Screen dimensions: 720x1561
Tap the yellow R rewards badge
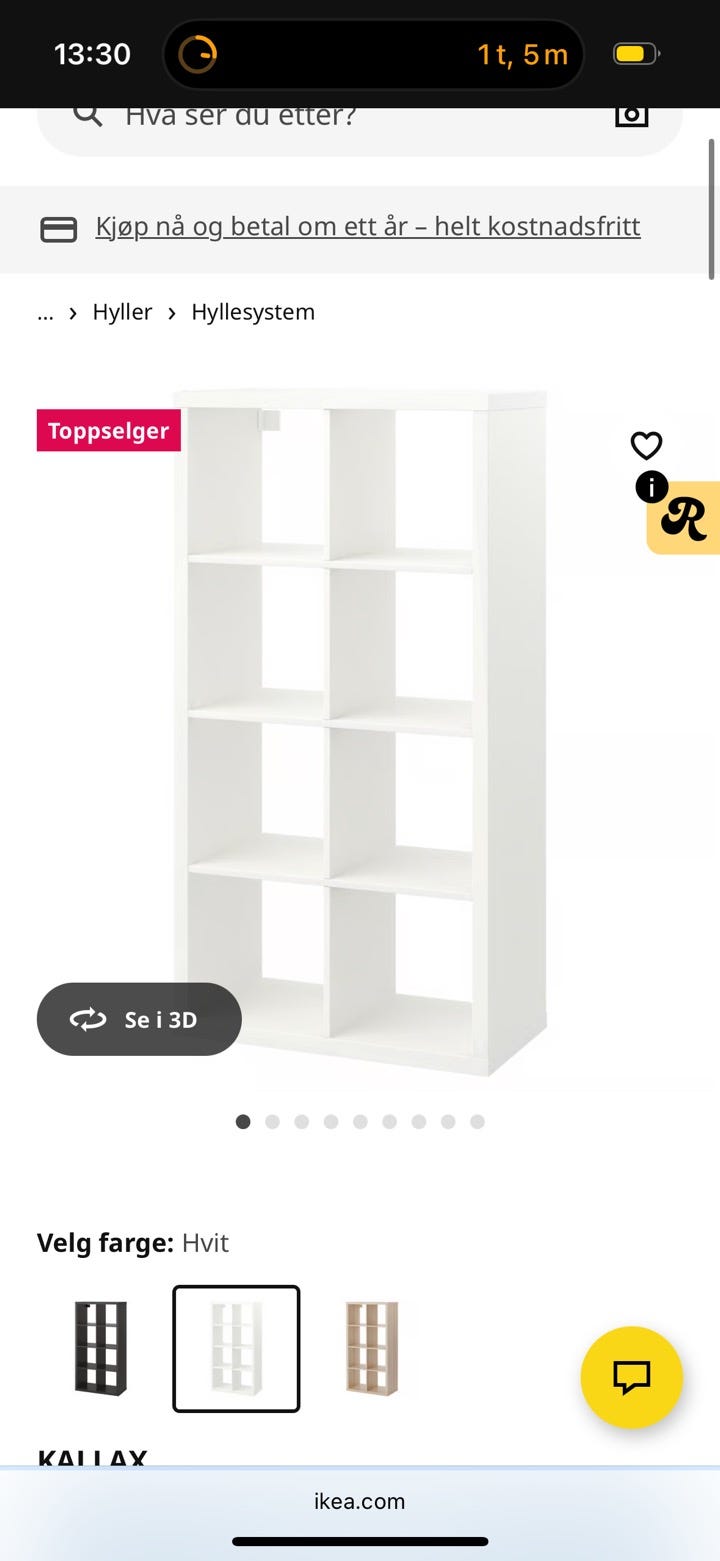(686, 518)
